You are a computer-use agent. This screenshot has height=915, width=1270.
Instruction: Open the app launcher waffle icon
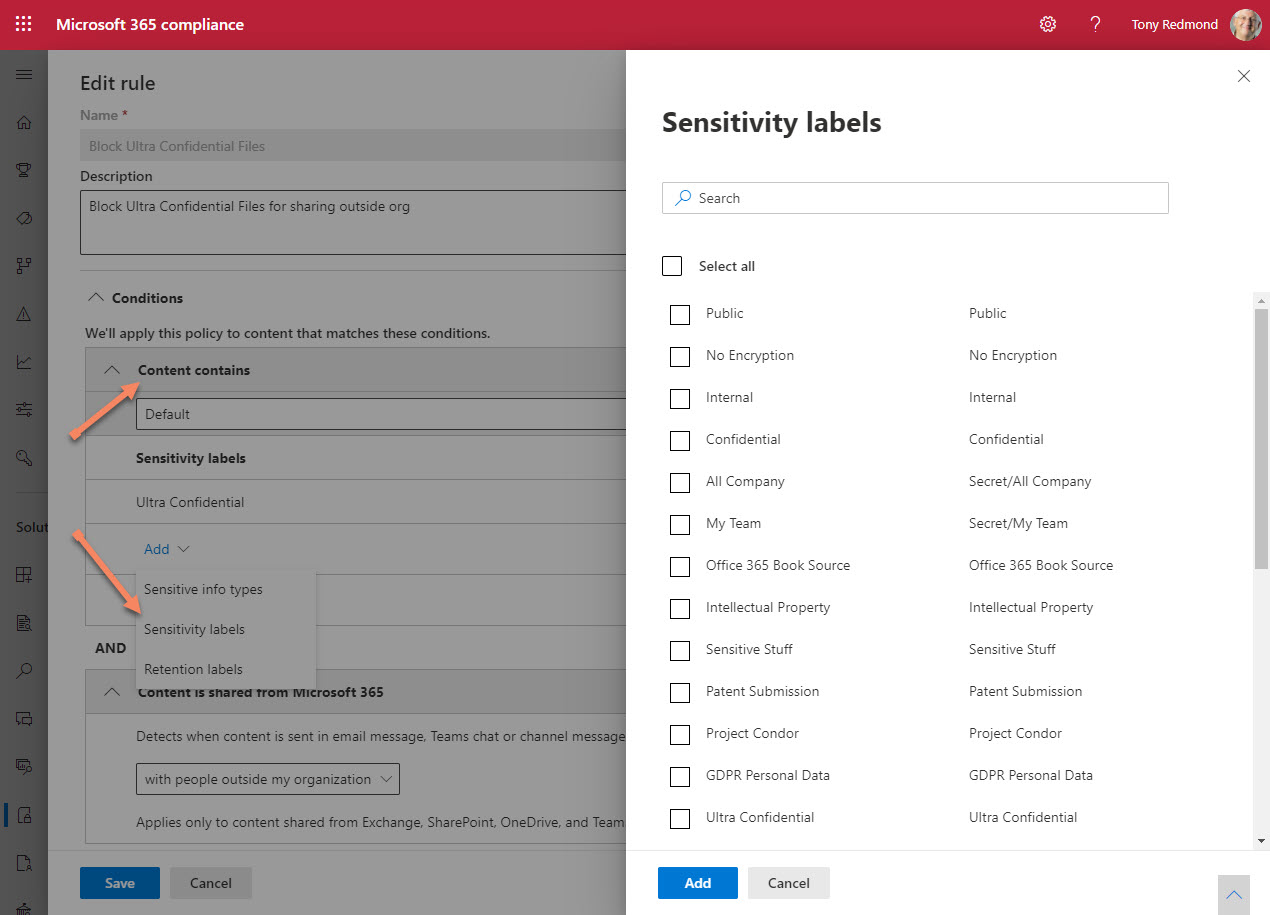[24, 24]
